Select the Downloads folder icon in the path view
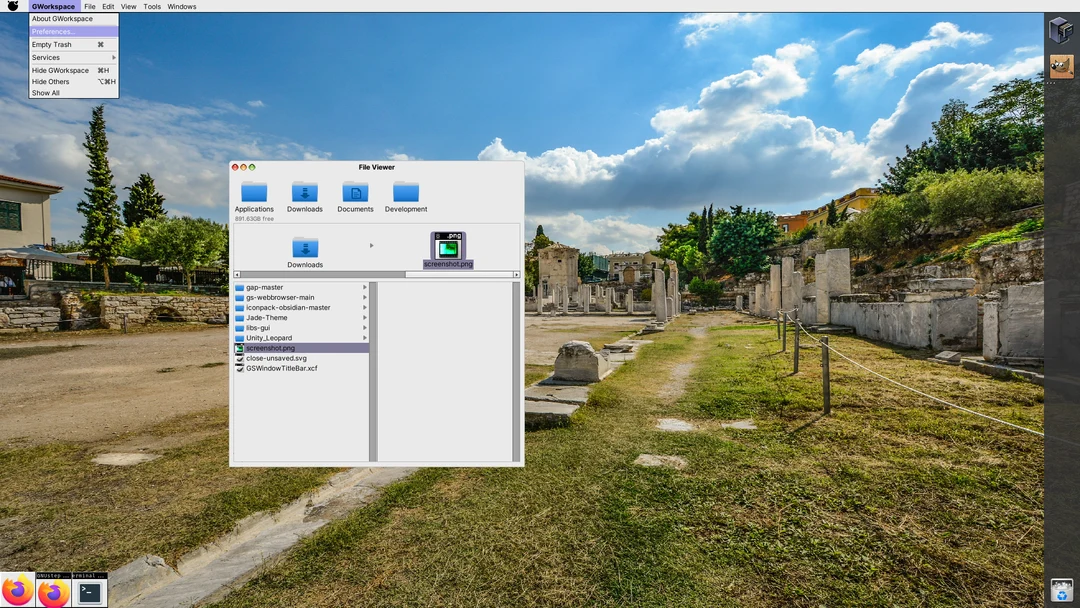The width and height of the screenshot is (1080, 608). coord(305,248)
